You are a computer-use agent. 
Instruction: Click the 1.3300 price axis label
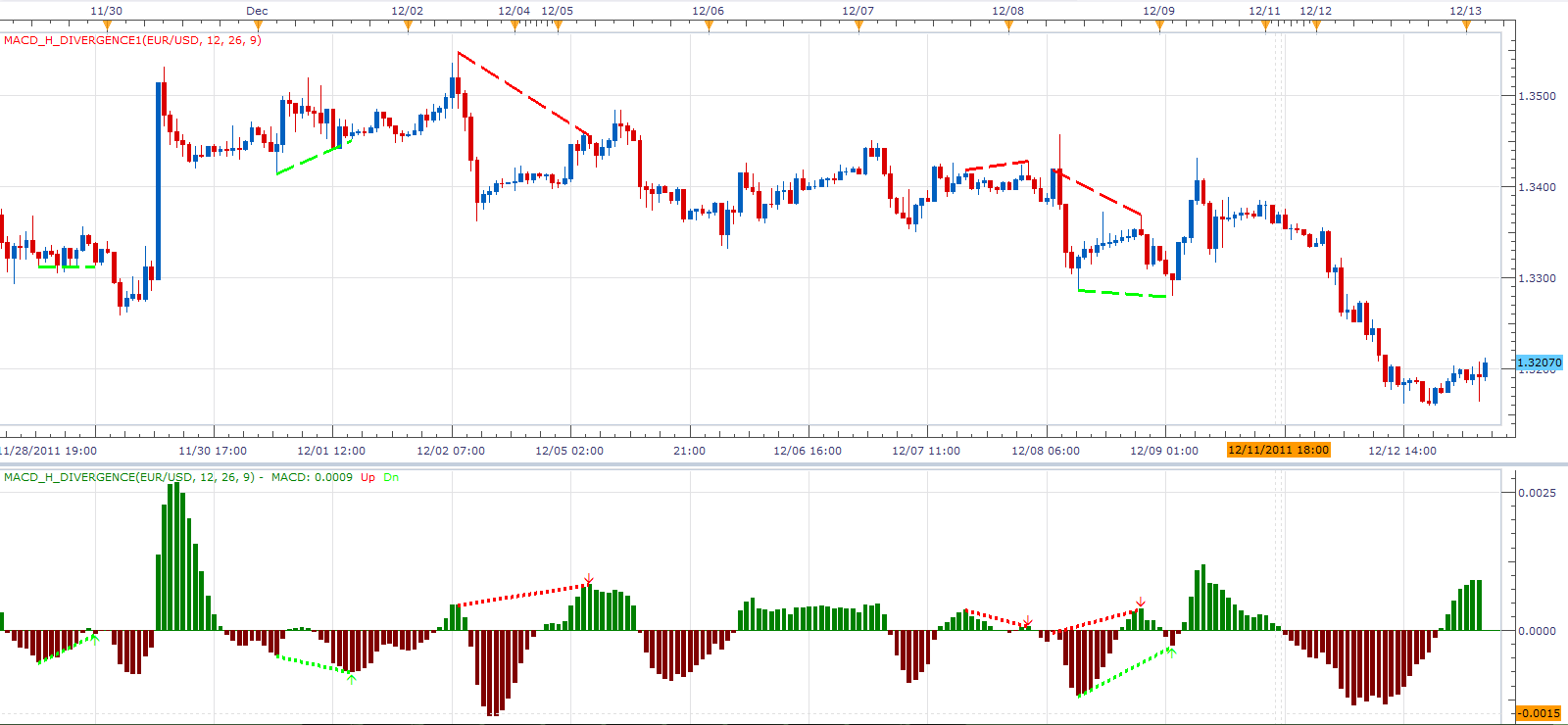pyautogui.click(x=1537, y=278)
